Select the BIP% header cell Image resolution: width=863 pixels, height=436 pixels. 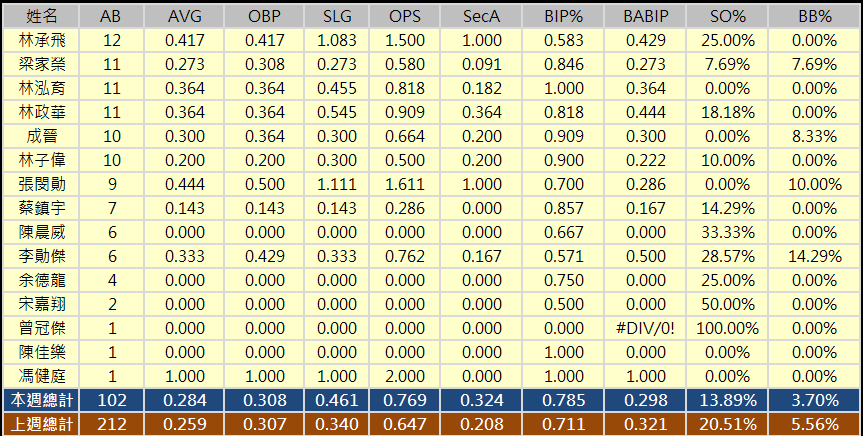(564, 17)
